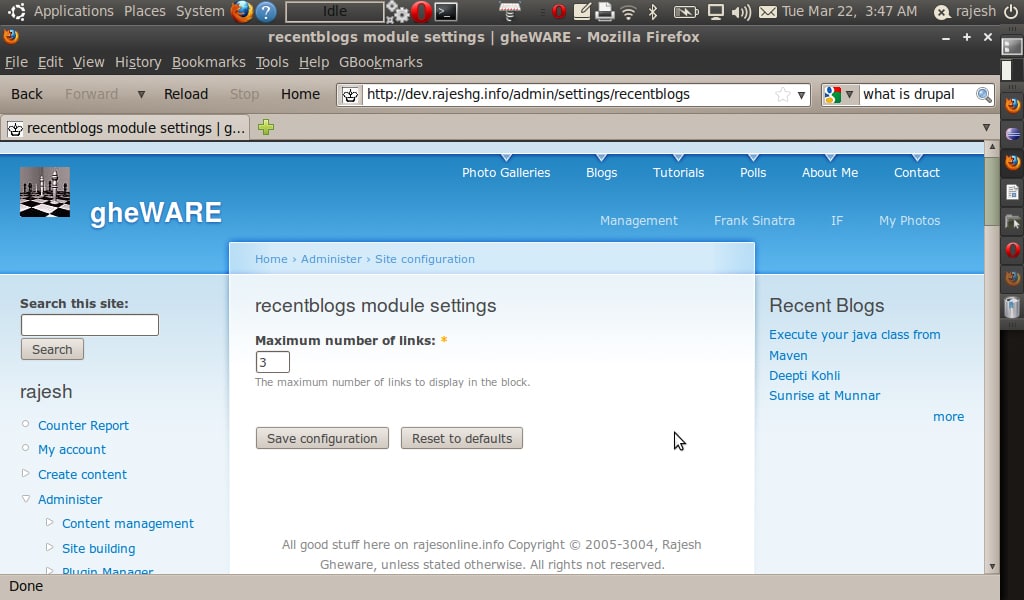This screenshot has height=600, width=1024.
Task: Open the search engine selector dropdown
Action: pos(849,95)
